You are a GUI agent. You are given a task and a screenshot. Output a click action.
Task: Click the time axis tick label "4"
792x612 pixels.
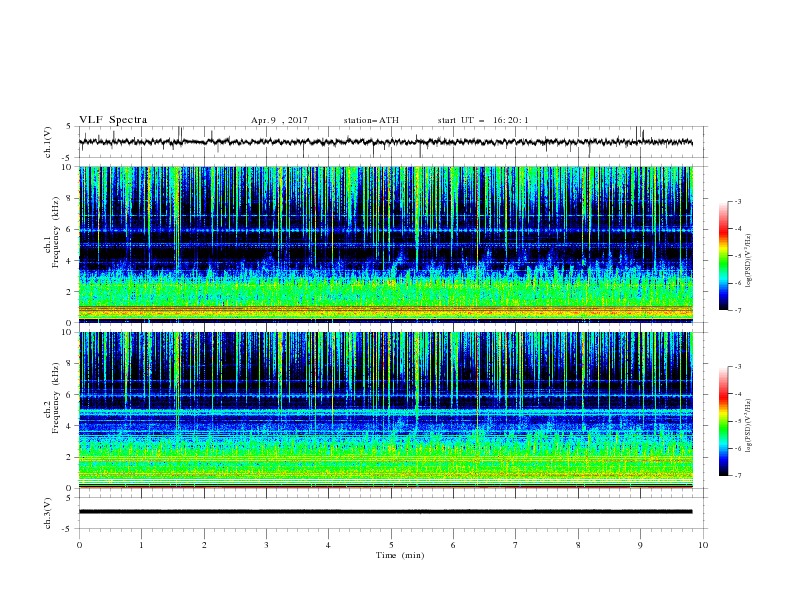tap(328, 545)
